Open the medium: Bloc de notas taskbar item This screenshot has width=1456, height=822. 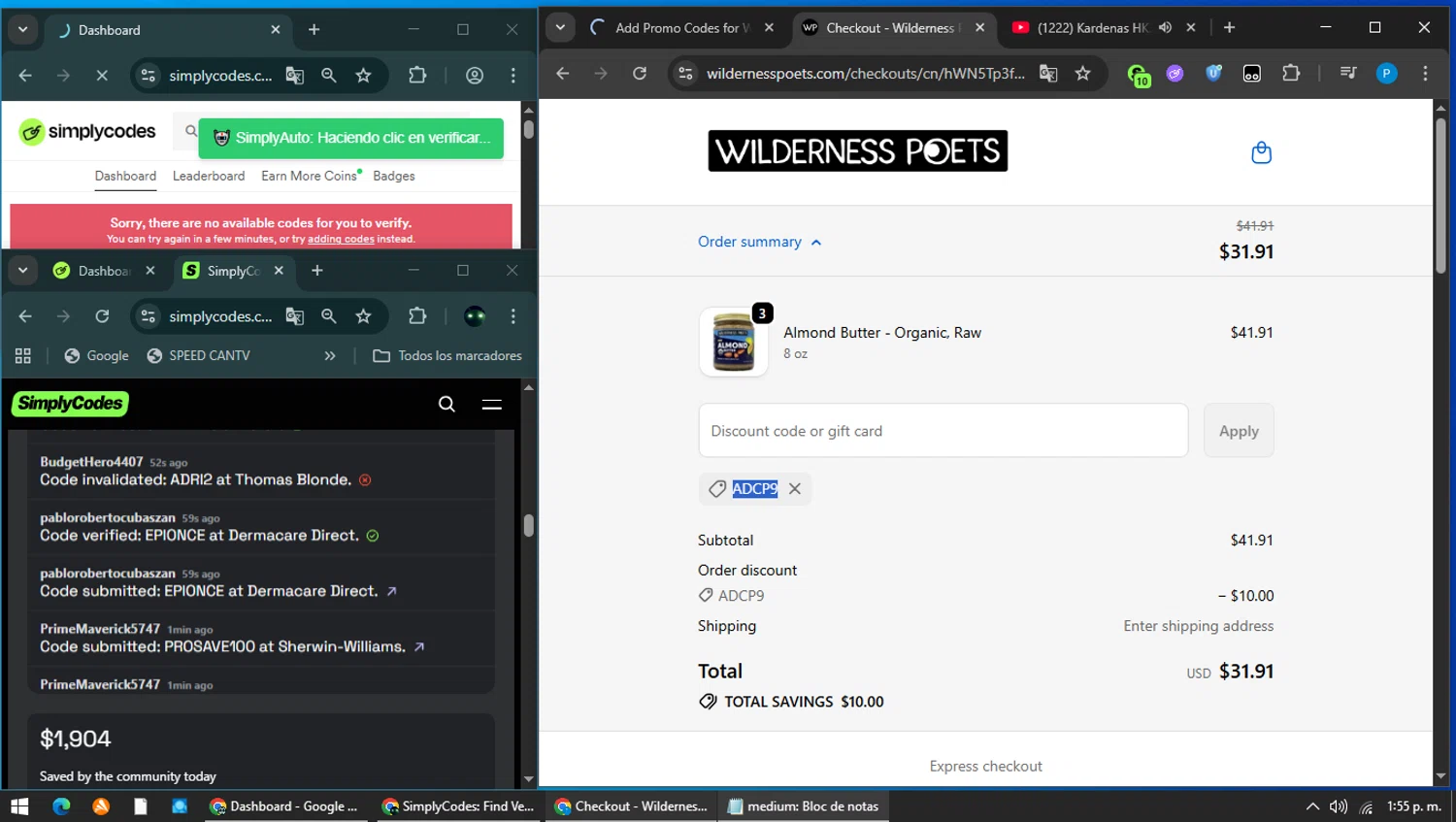tap(803, 806)
